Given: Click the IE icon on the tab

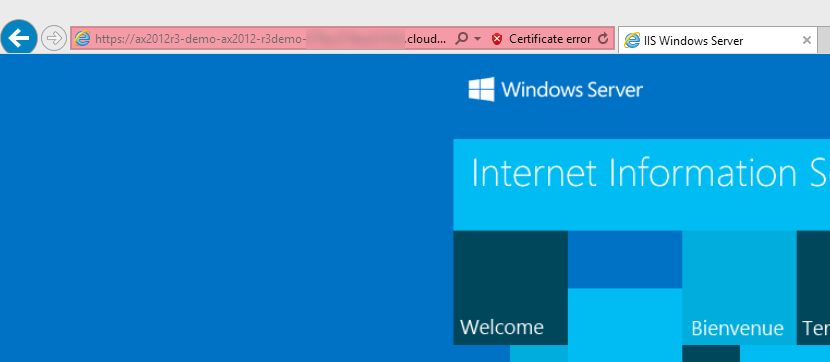Looking at the screenshot, I should (632, 40).
